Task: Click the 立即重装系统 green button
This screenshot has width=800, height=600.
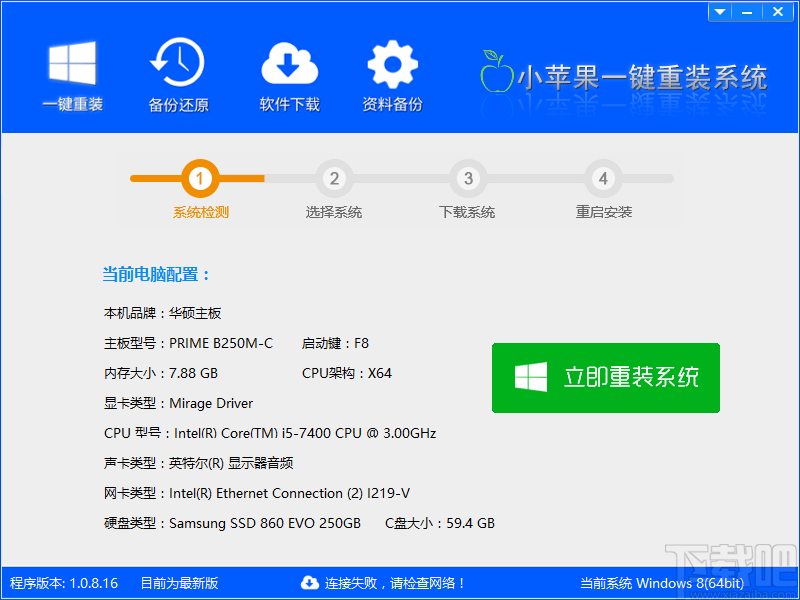Action: click(605, 378)
